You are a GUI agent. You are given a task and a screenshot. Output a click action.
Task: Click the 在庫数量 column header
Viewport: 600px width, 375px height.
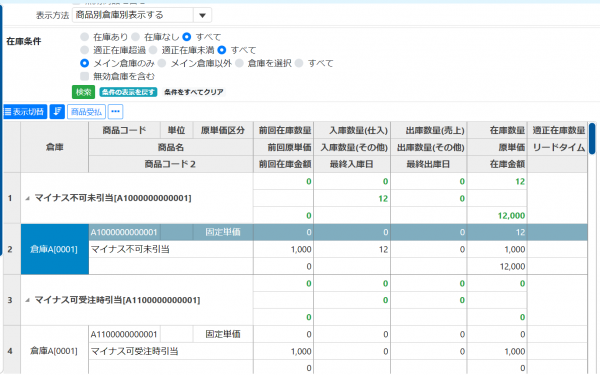pos(497,130)
